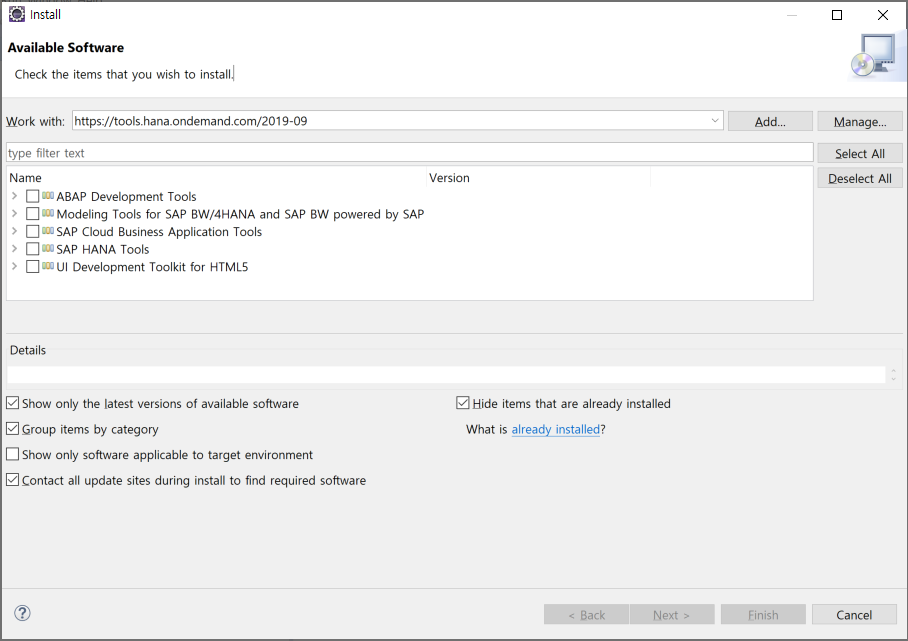Screen dimensions: 908x641
Task: Toggle Hide items that are already installed
Action: 462,403
